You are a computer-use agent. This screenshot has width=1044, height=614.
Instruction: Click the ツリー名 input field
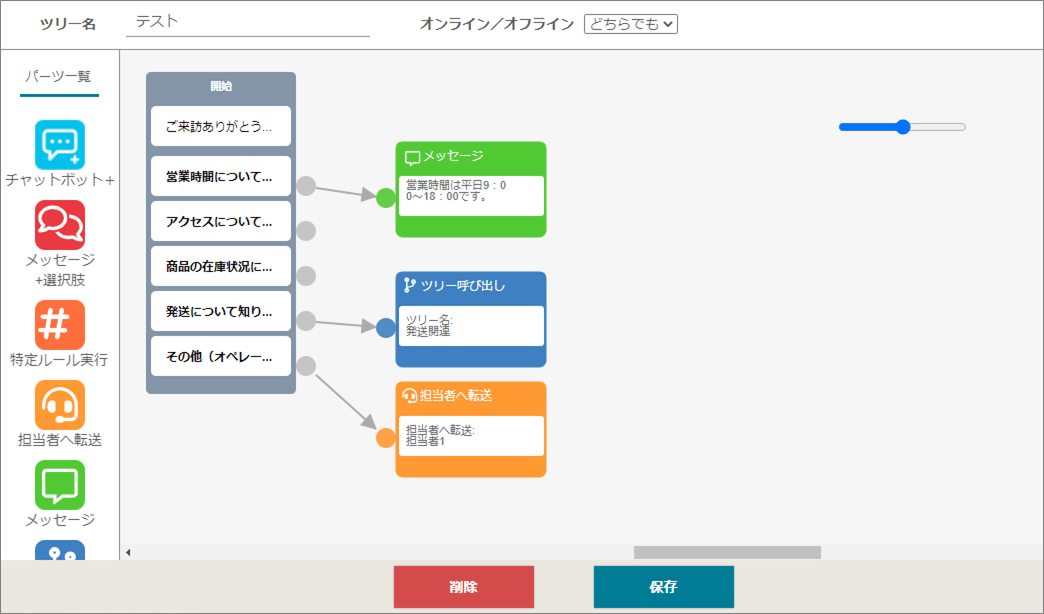(248, 22)
